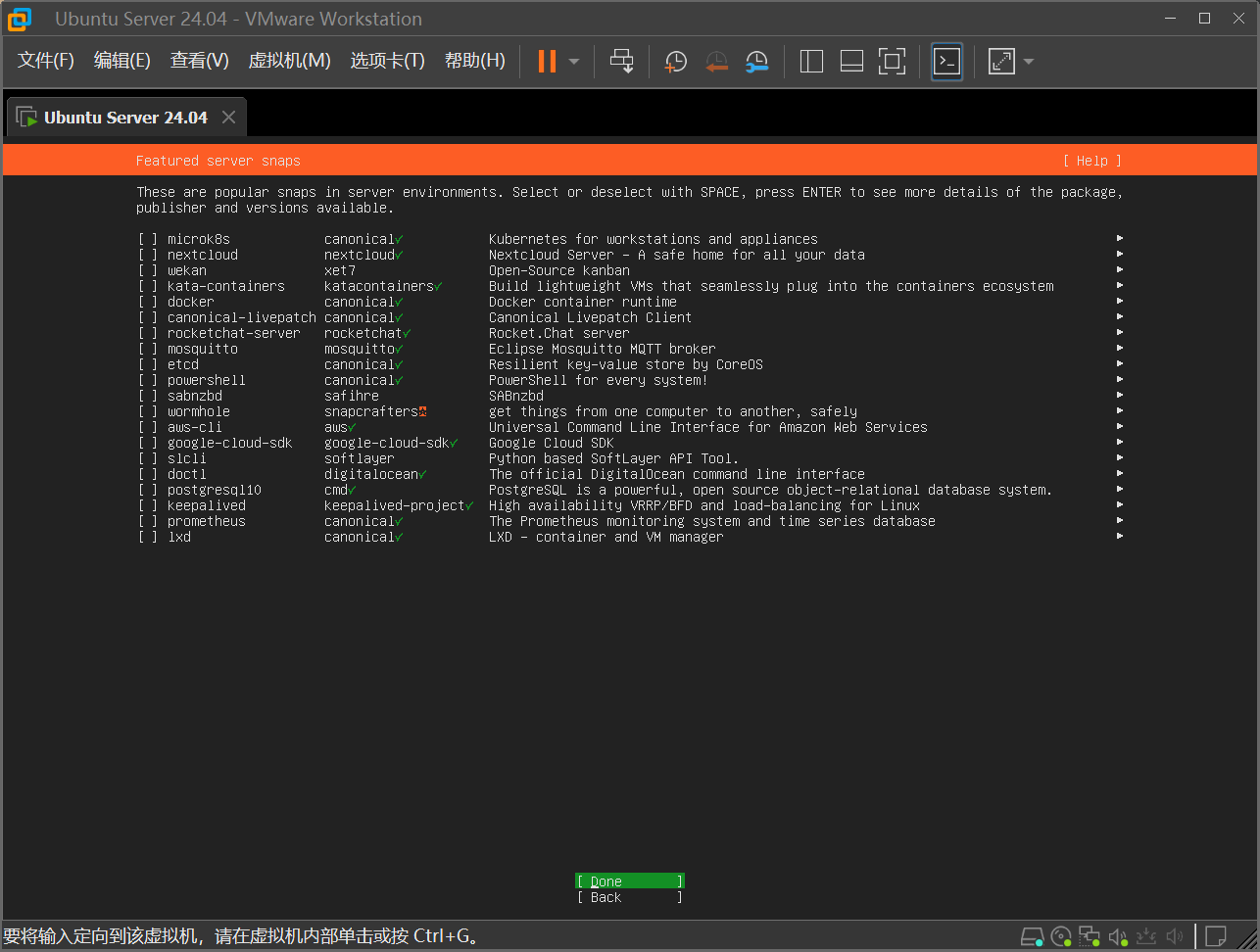The width and height of the screenshot is (1260, 952).
Task: Enable the lxd snap checkbox
Action: pyautogui.click(x=148, y=537)
